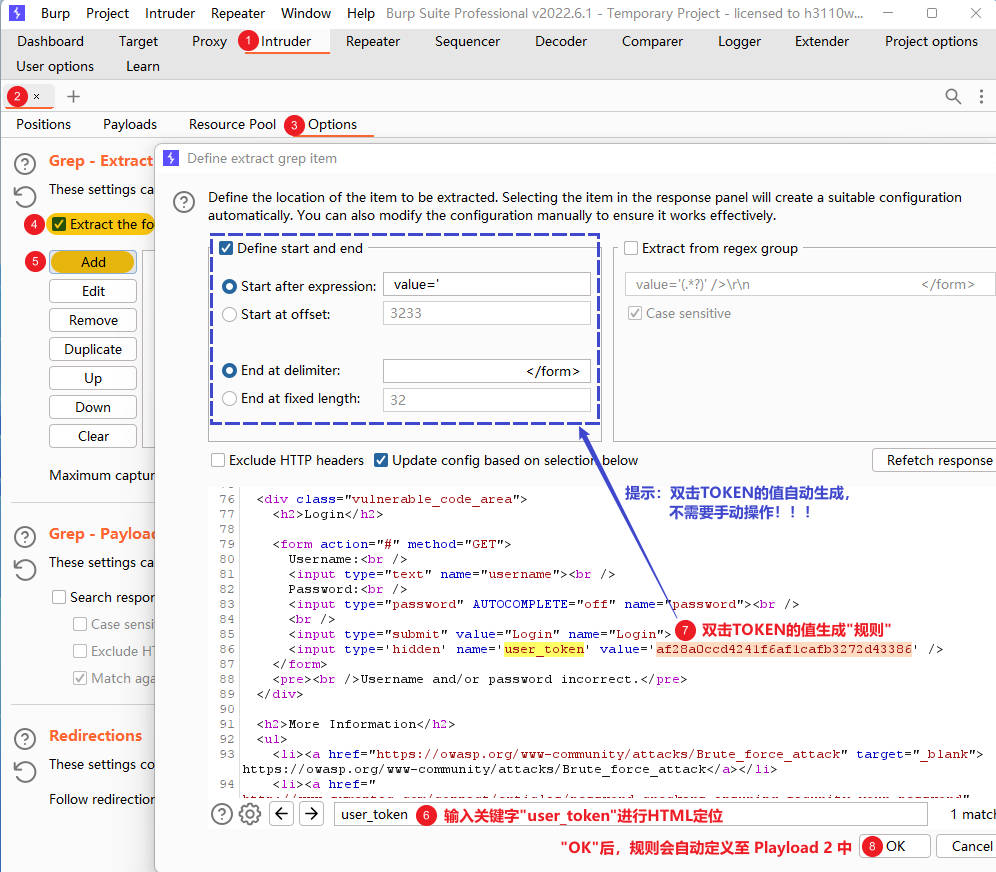Toggle Define start and end checkbox
996x872 pixels.
[x=225, y=248]
